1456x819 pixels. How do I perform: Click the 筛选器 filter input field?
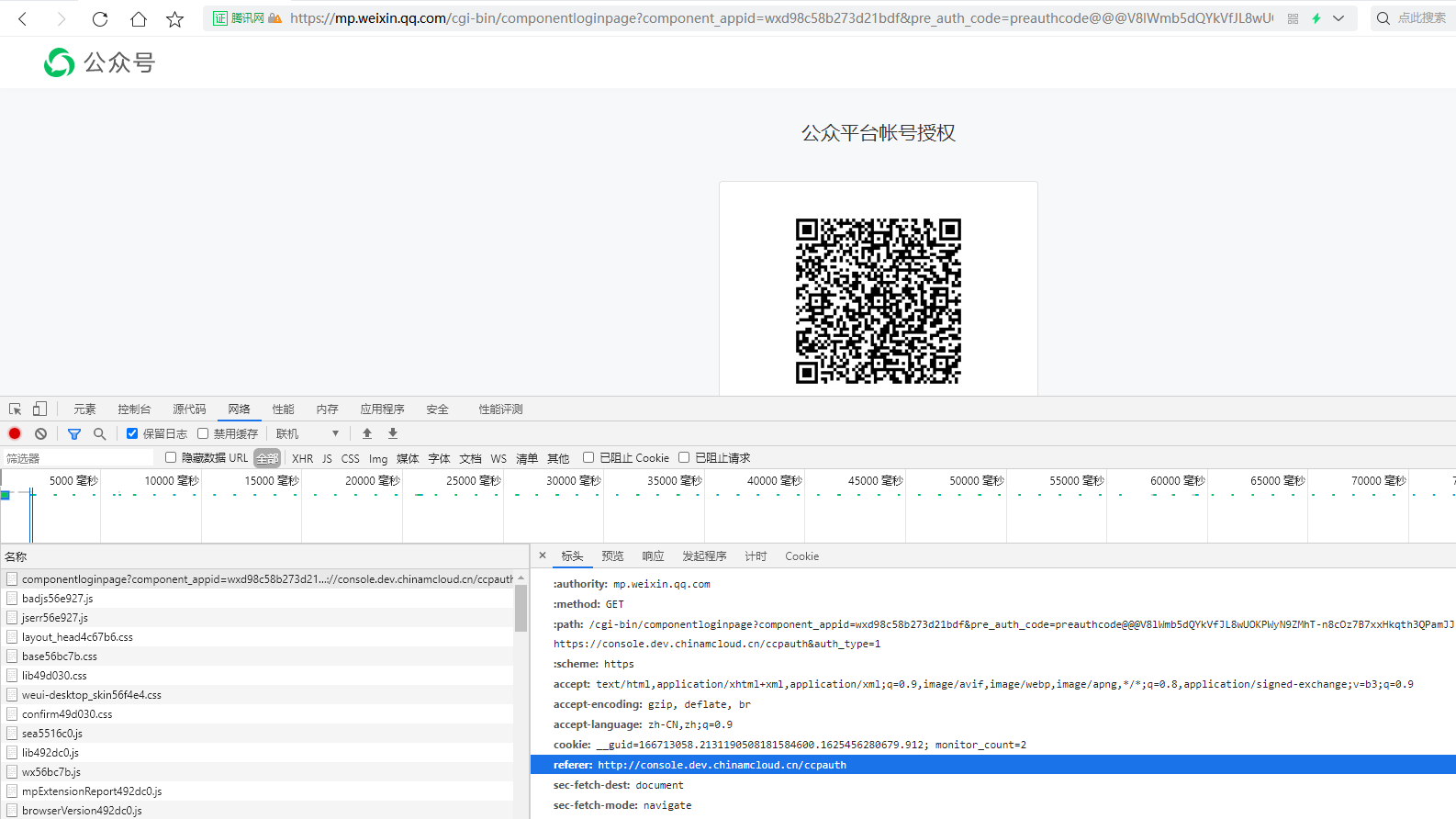pos(78,458)
